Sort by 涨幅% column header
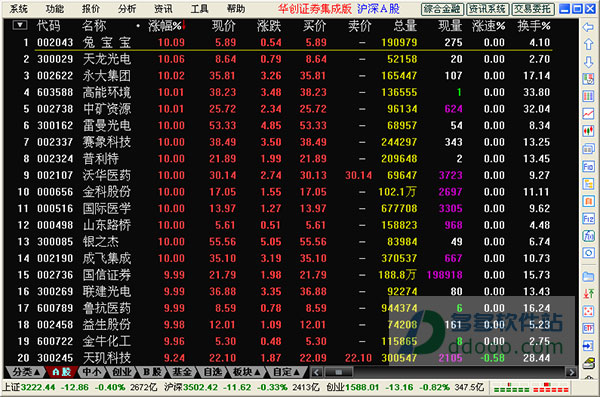This screenshot has width=600, height=397. pyautogui.click(x=165, y=26)
